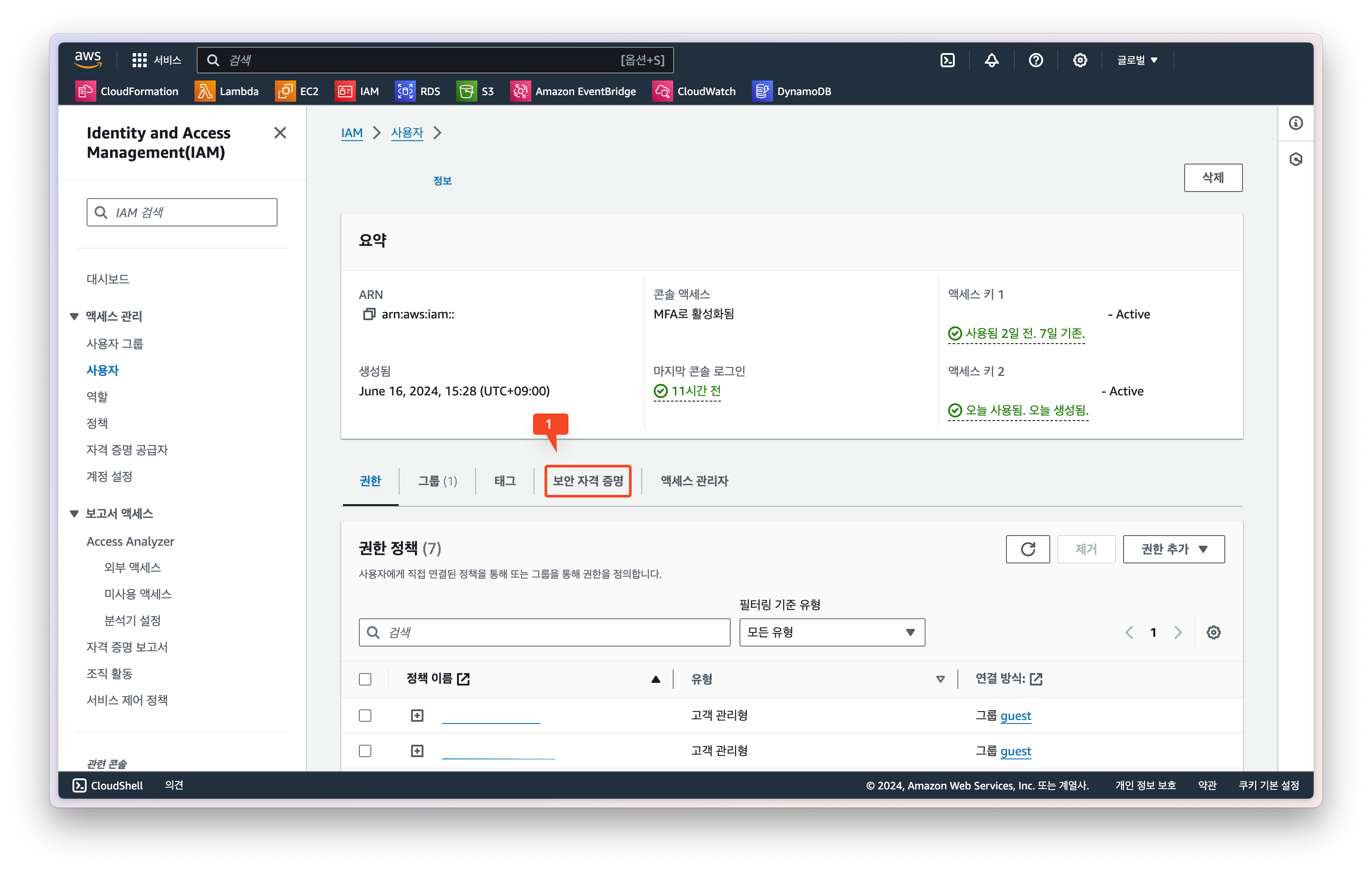Open Lambda service shortcut
The width and height of the screenshot is (1372, 873).
tap(227, 91)
